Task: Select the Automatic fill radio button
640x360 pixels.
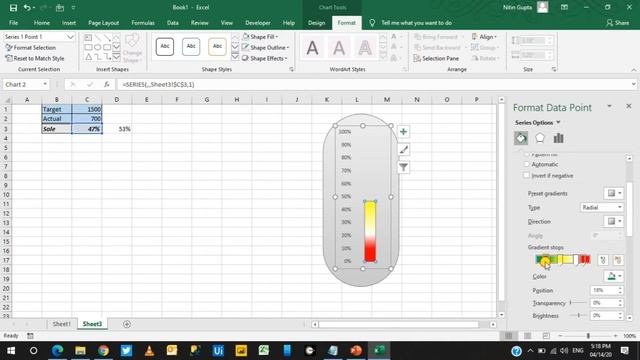Action: click(527, 164)
